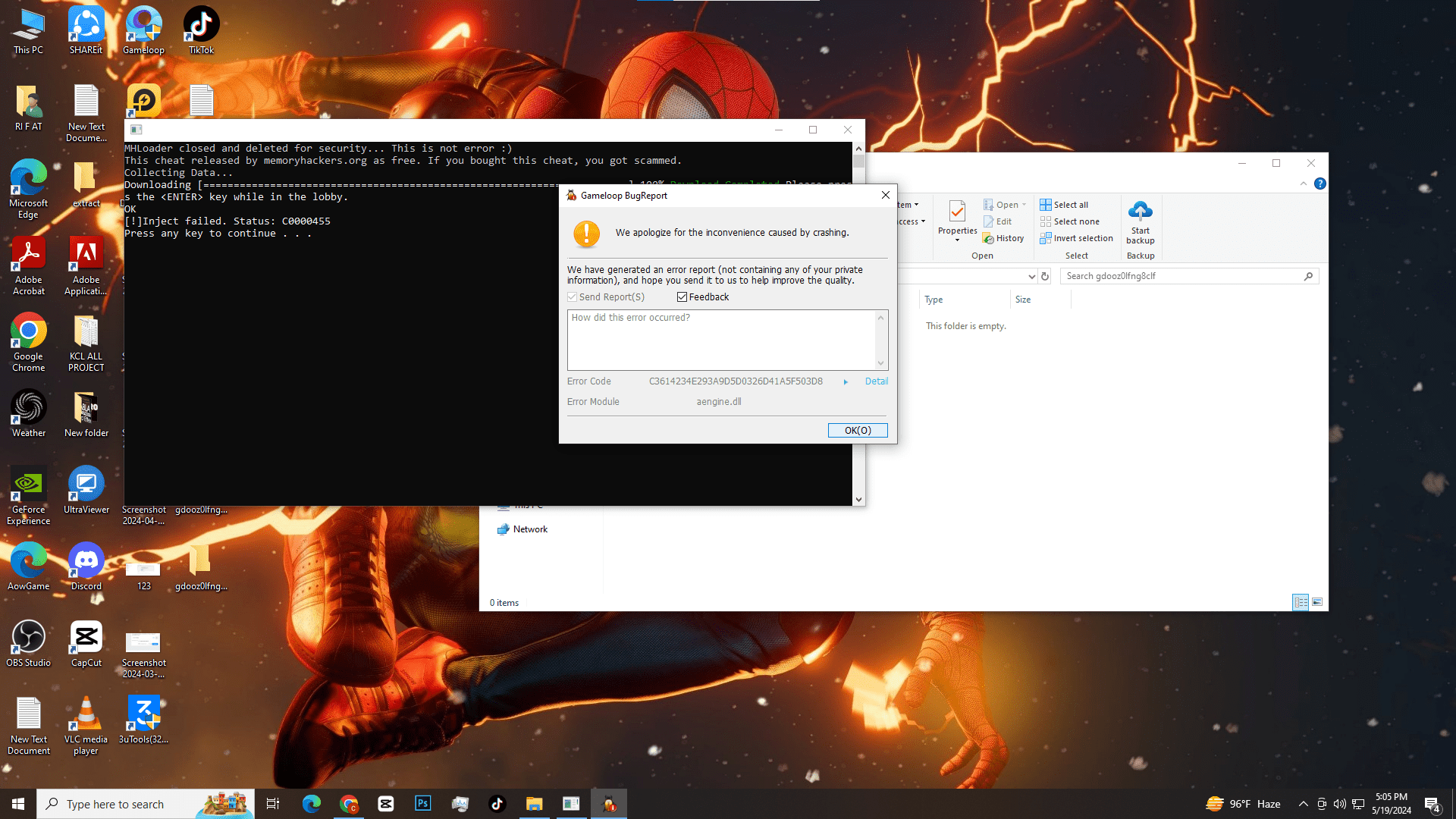
Task: Select Network in Explorer navigation pane
Action: point(522,529)
